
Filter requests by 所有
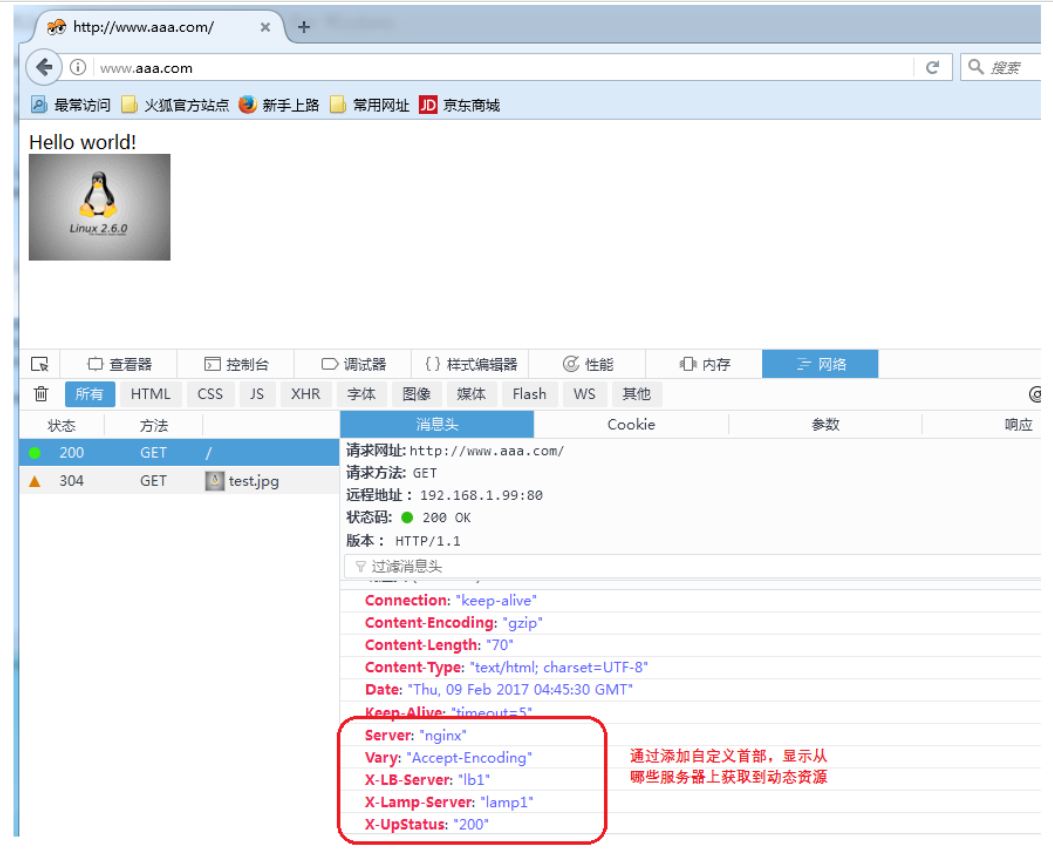point(89,394)
